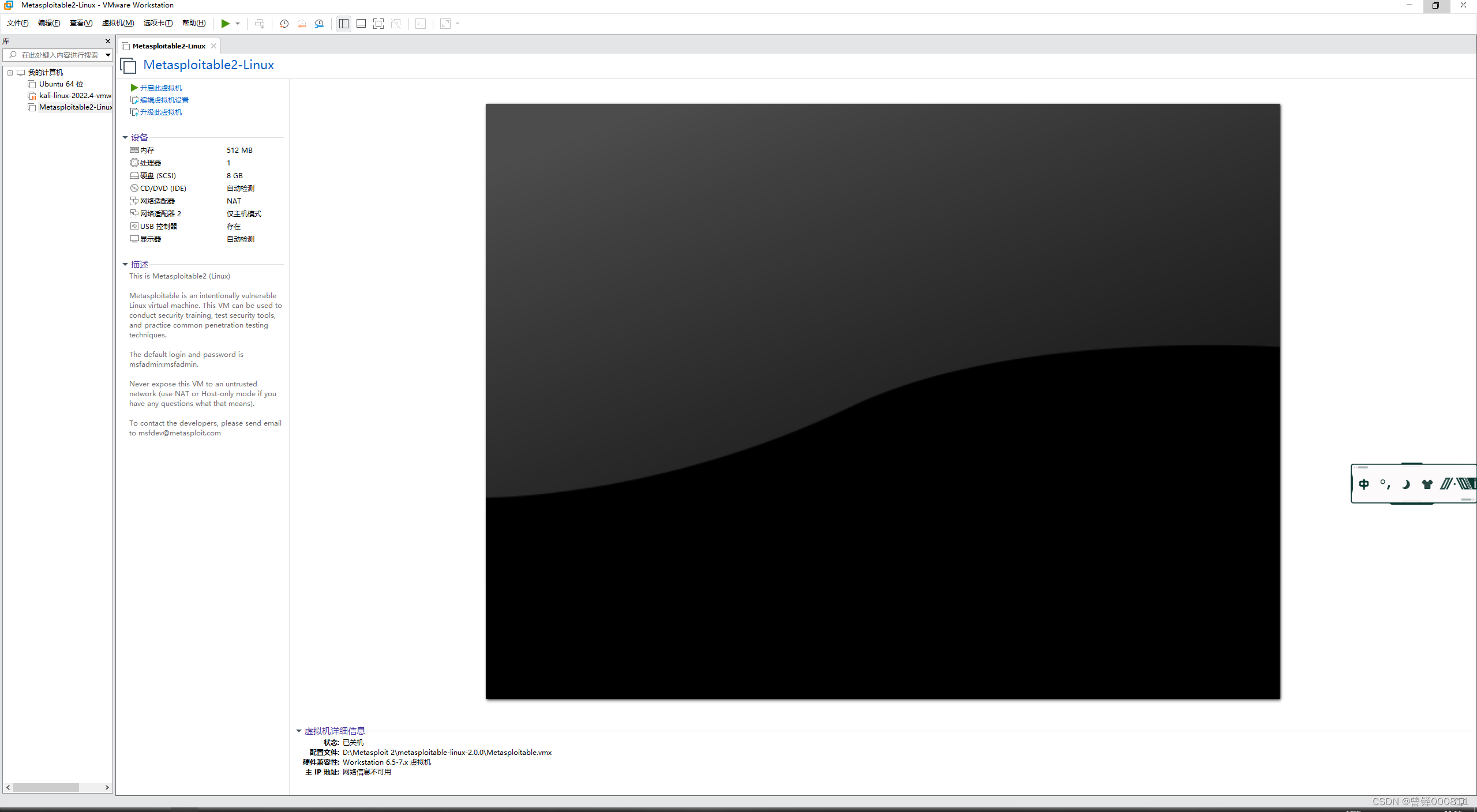Take a snapshot of this virtual machine

point(284,24)
